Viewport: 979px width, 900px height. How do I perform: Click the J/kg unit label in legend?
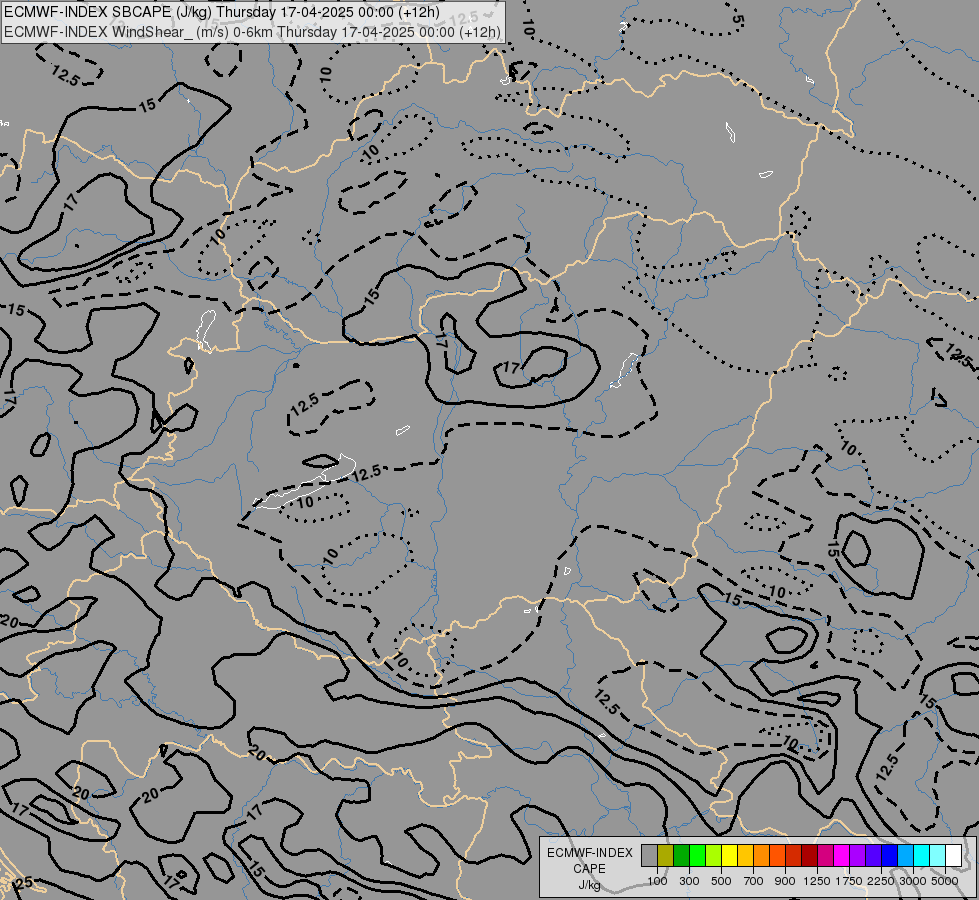(x=589, y=885)
